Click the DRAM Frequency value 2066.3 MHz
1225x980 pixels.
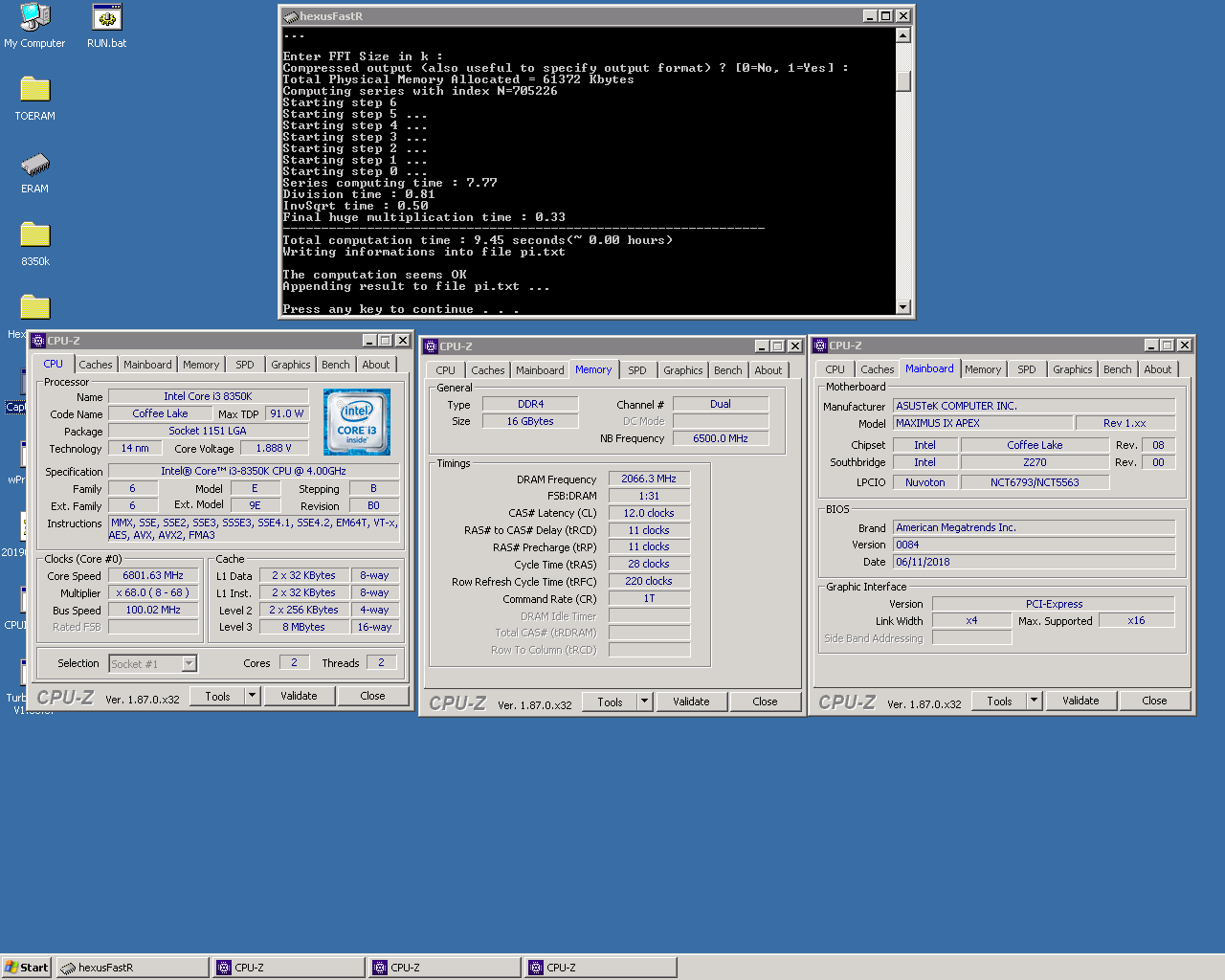649,479
